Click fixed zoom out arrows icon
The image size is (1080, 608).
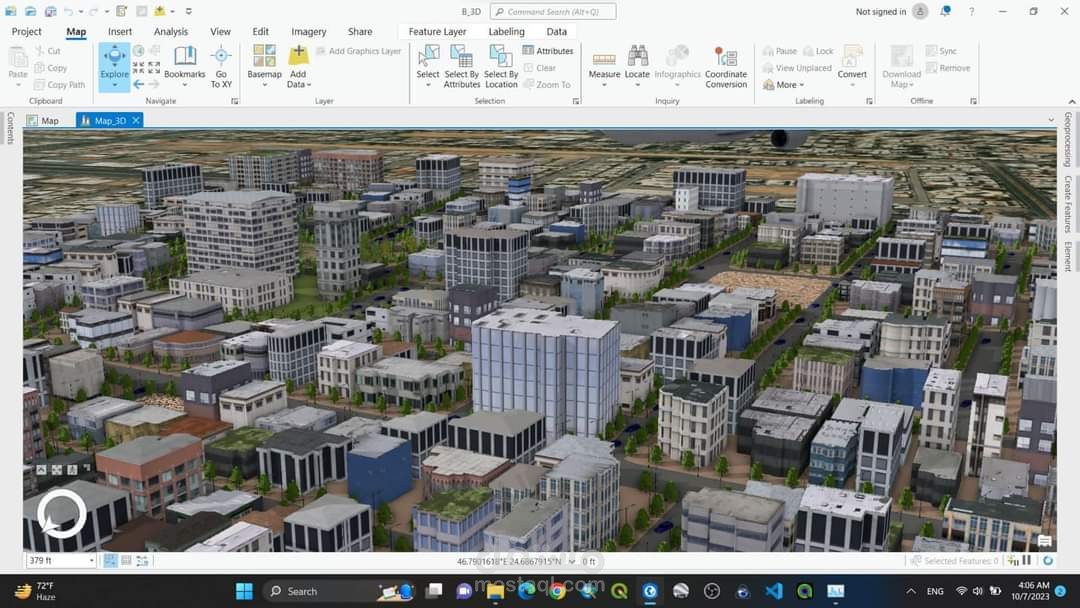[154, 67]
